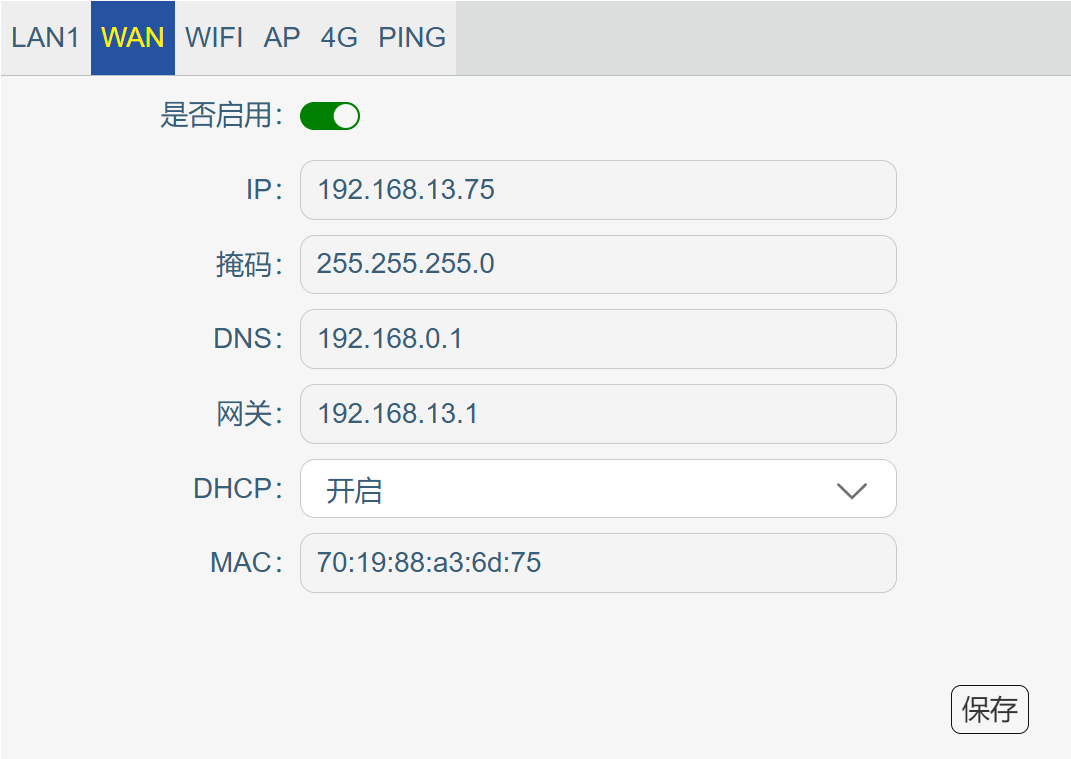Open the WIFI tab
This screenshot has width=1071, height=759.
(214, 38)
